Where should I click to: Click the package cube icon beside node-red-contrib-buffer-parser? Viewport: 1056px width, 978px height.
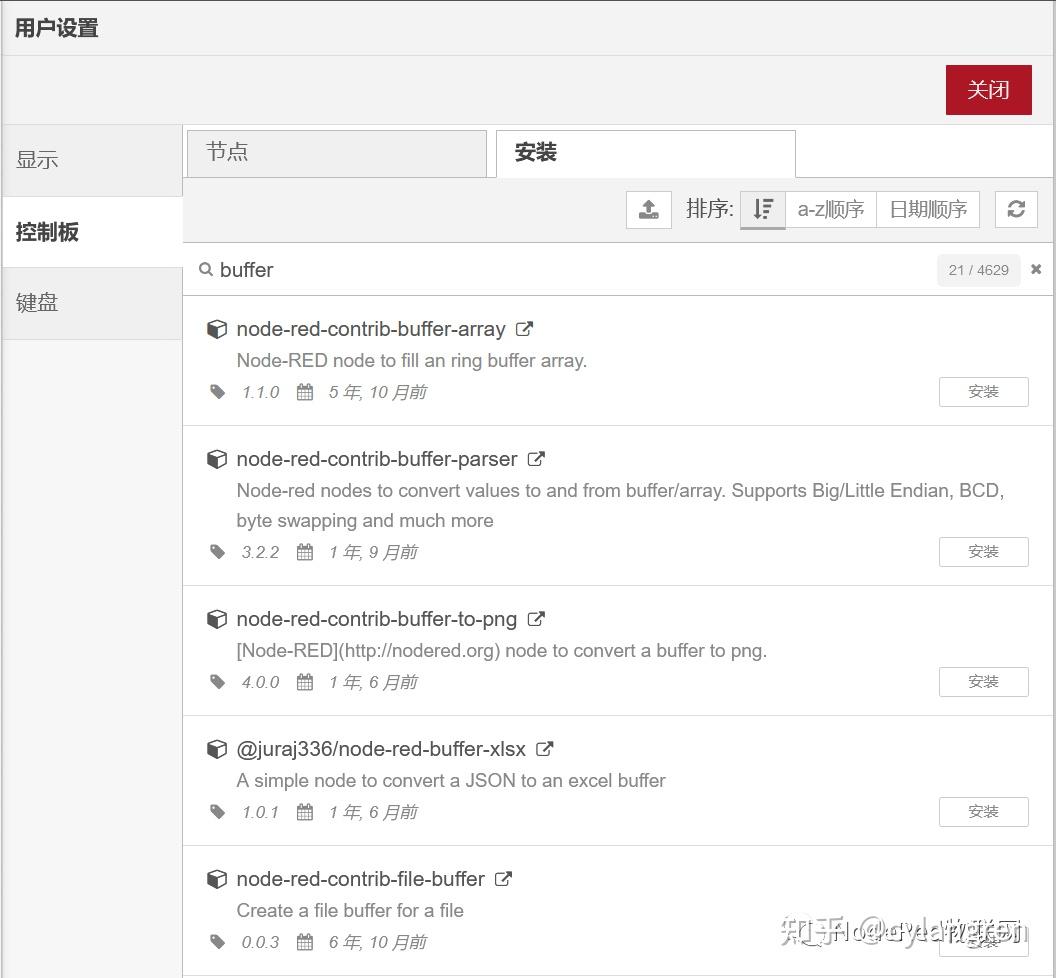coord(217,458)
